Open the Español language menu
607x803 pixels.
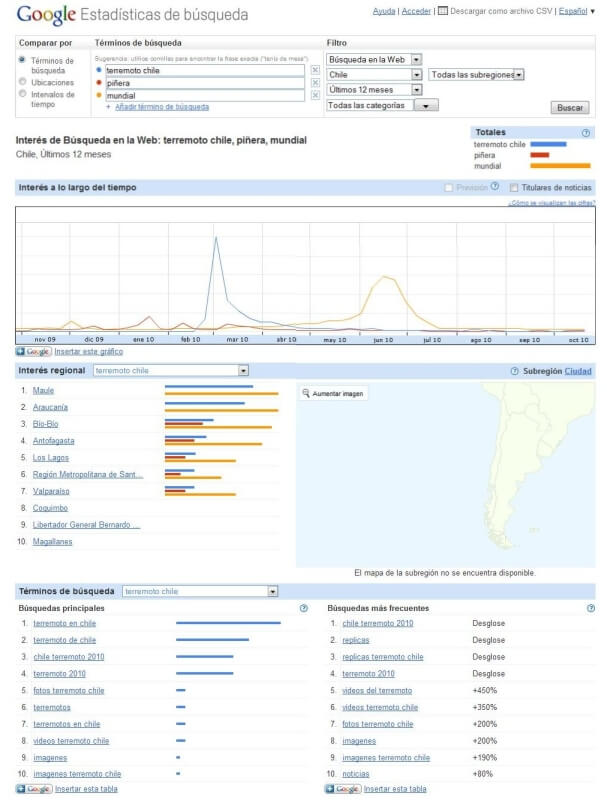(576, 11)
